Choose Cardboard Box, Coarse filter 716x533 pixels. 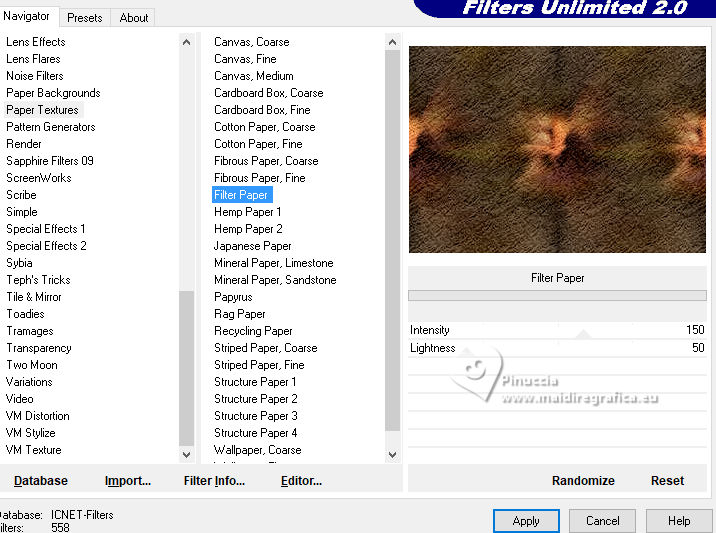pyautogui.click(x=268, y=93)
